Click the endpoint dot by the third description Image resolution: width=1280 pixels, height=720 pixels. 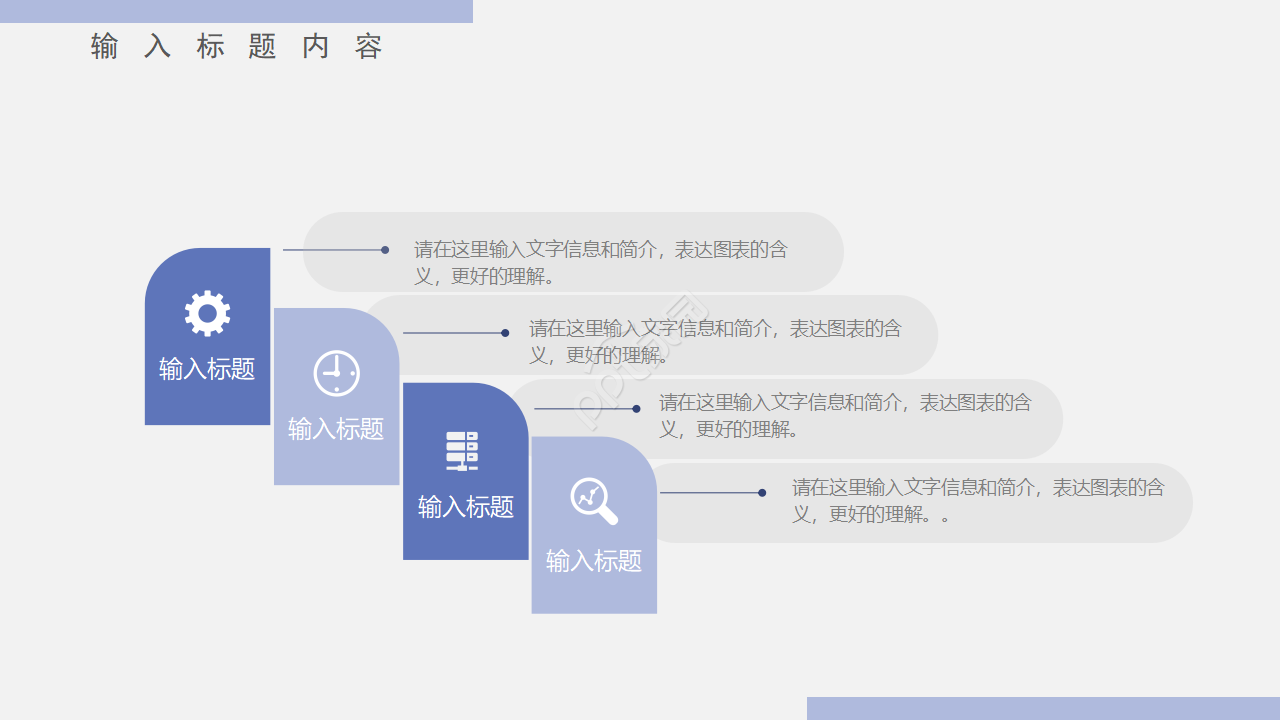(x=635, y=408)
